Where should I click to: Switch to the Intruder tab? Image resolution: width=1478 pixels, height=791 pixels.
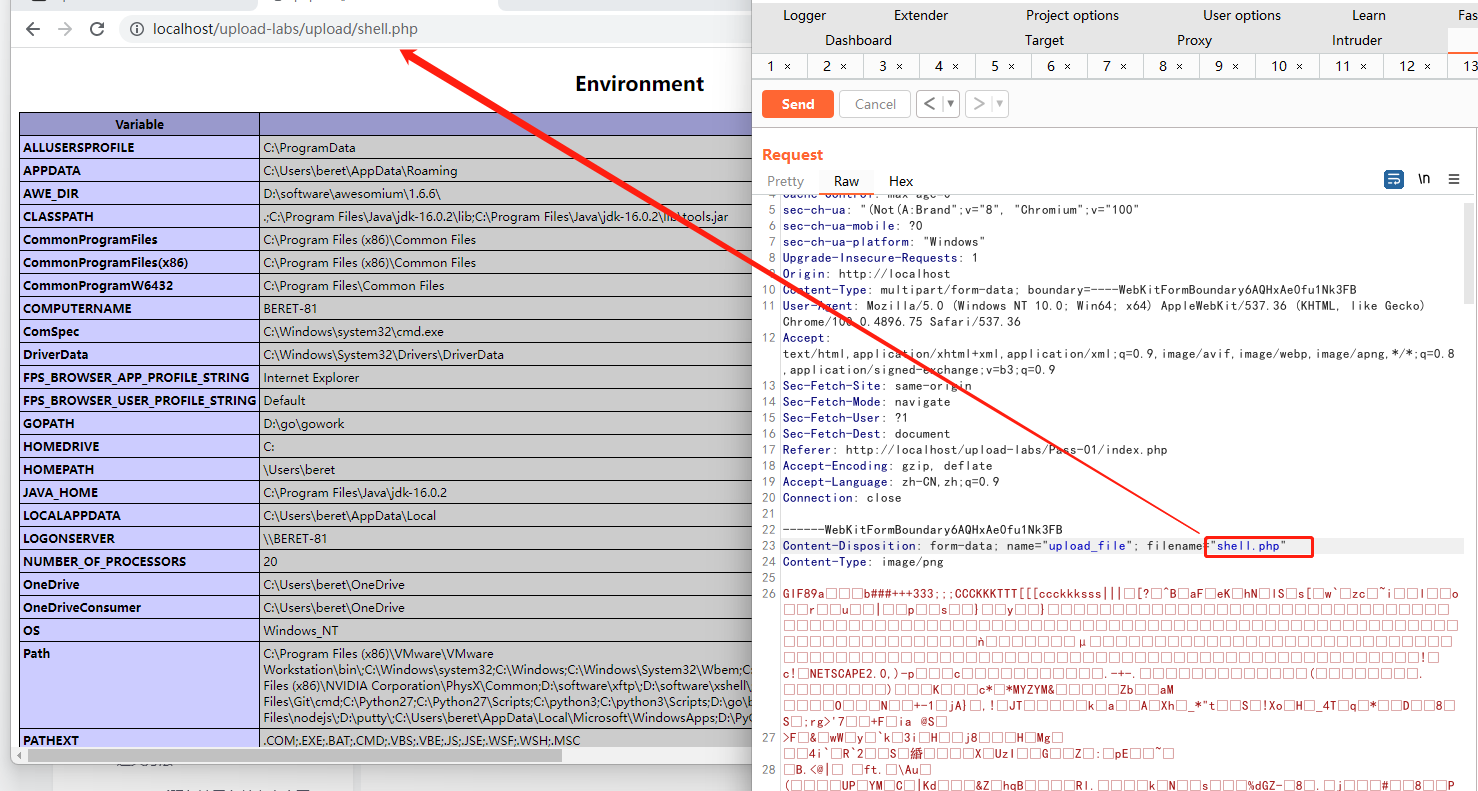(1357, 40)
